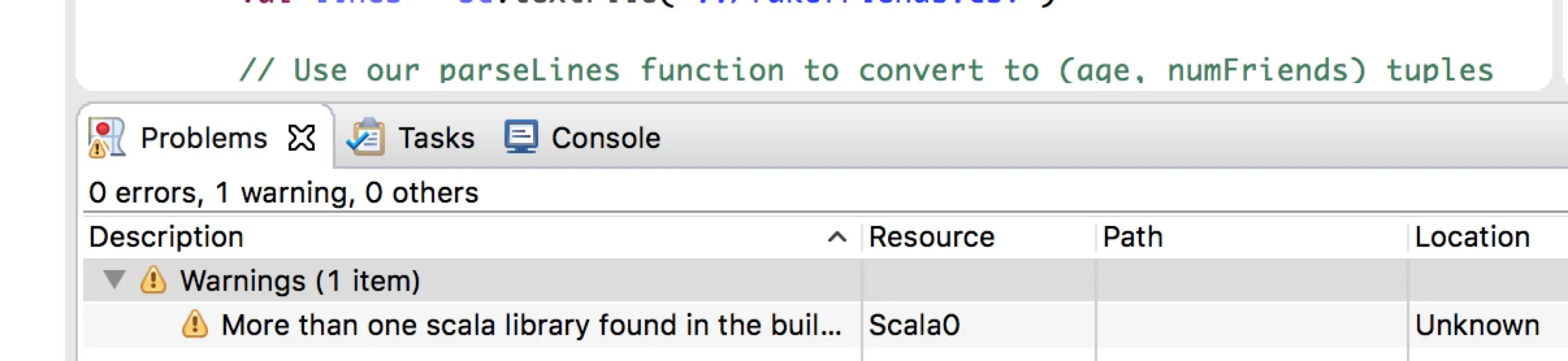Click the Console monitor icon
Screen dimensions: 1568x361
pos(521,137)
